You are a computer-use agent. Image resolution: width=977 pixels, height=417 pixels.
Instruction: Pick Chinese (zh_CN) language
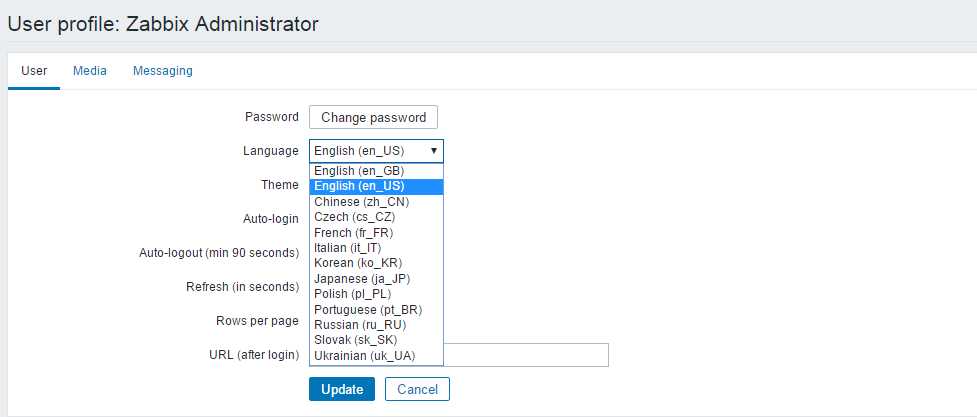376,202
